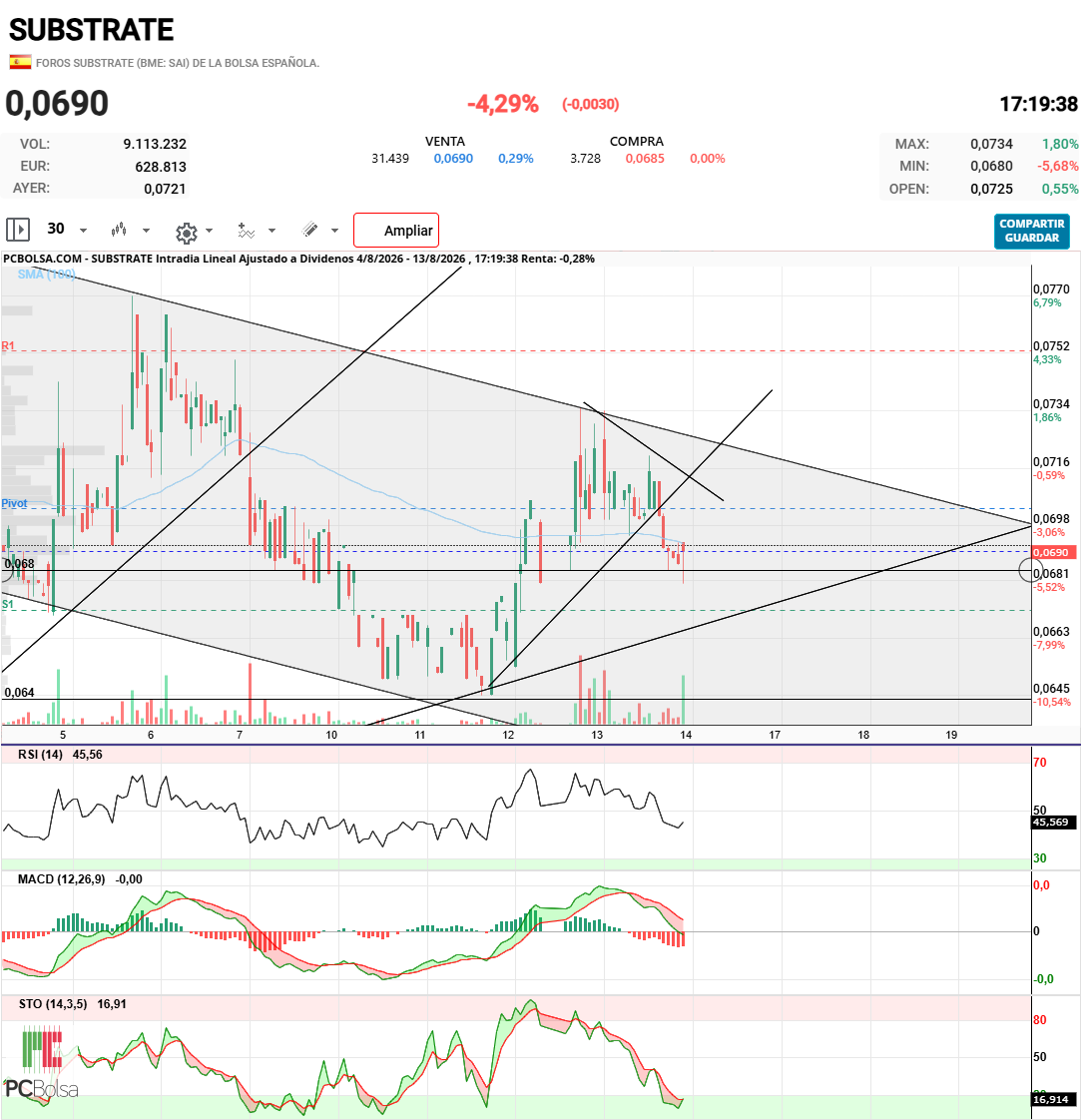Click the Spanish flag icon

point(20,62)
